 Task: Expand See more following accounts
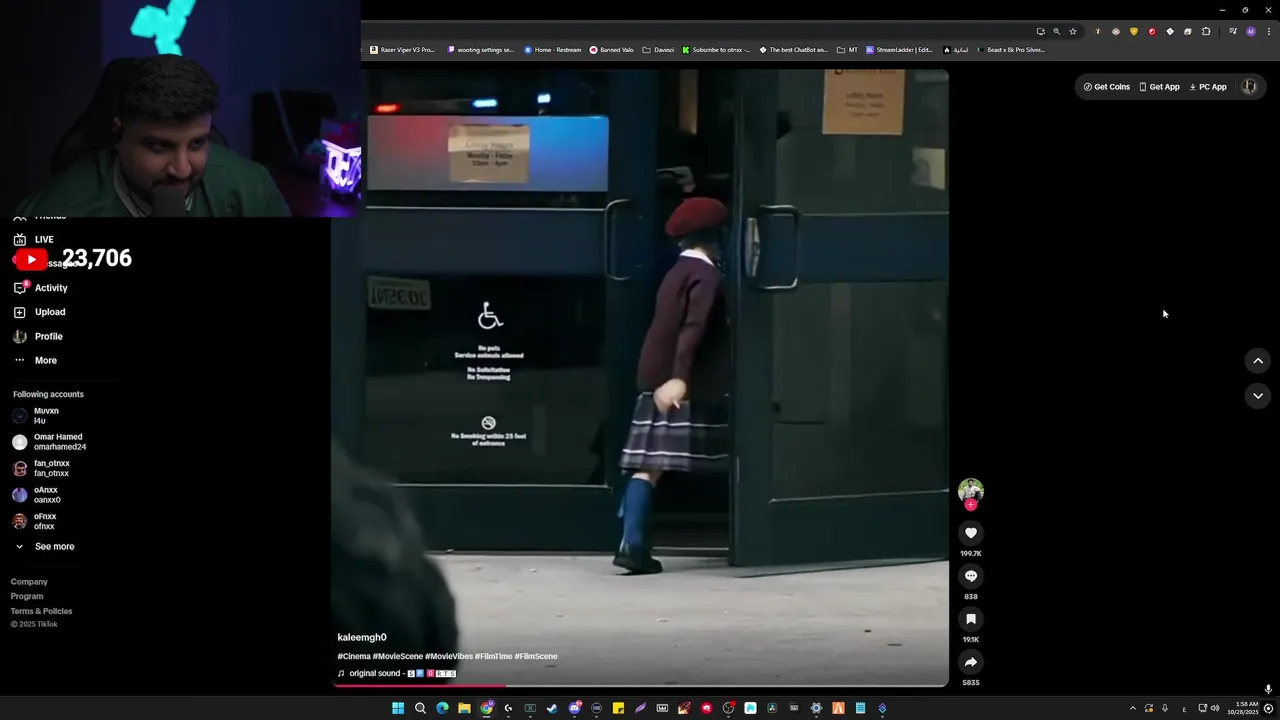pyautogui.click(x=44, y=547)
